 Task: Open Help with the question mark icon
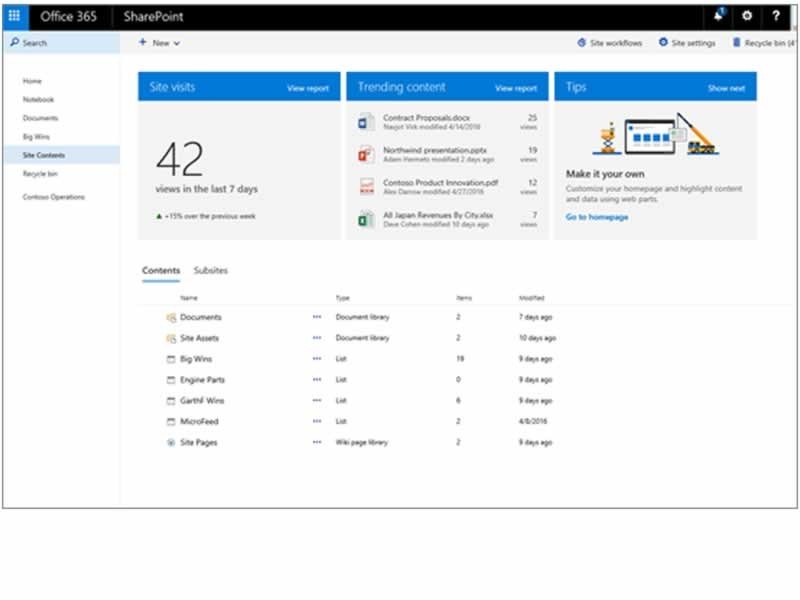coord(777,16)
